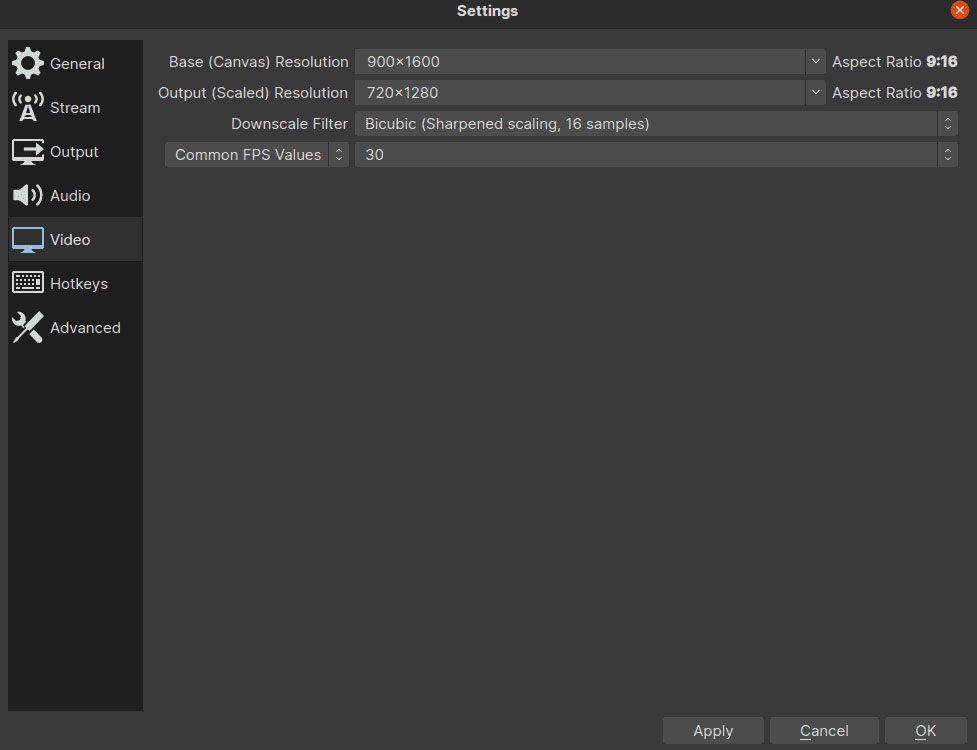Click the Downscale Filter label
The height and width of the screenshot is (750, 977).
[x=289, y=124]
